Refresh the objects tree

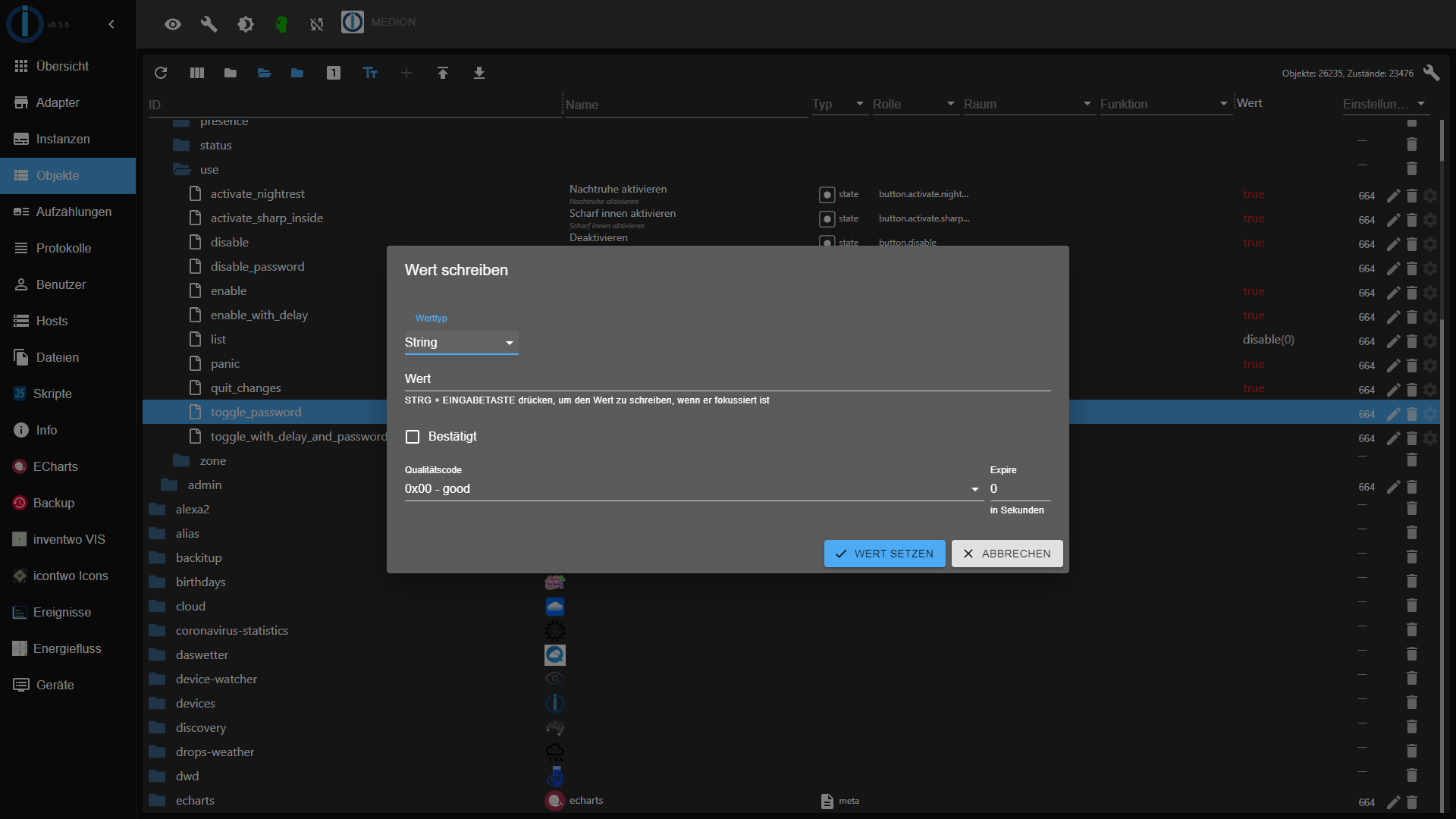[161, 73]
